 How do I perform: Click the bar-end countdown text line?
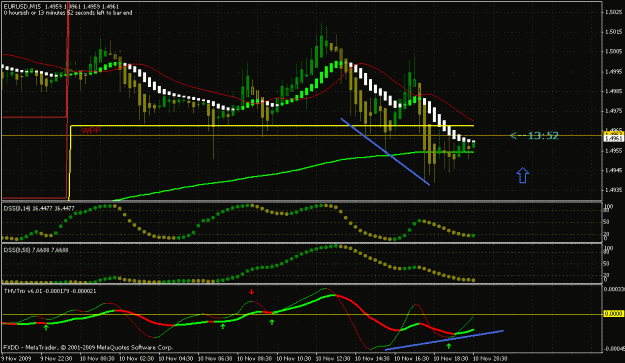click(68, 13)
